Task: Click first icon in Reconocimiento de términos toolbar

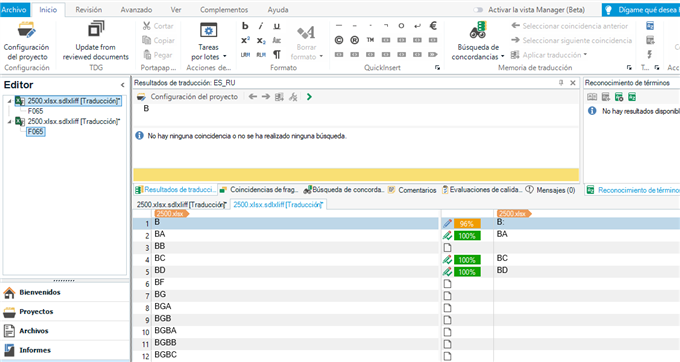Action: [592, 97]
